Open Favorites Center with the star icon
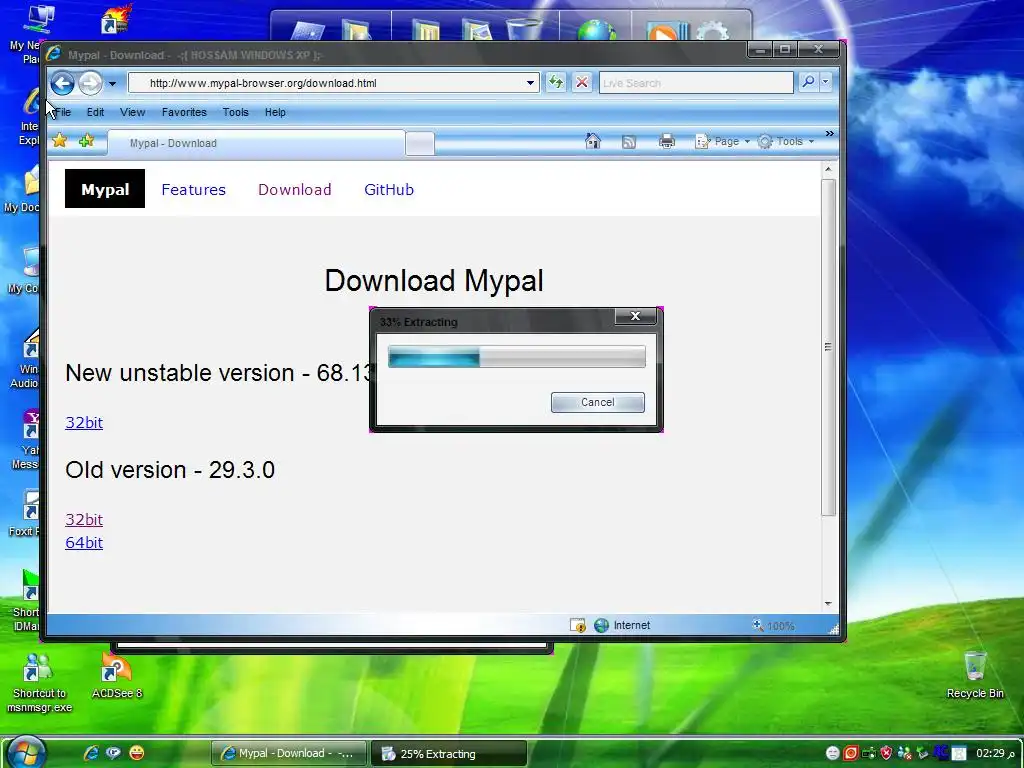Screen dimensions: 1024x768 (59, 140)
